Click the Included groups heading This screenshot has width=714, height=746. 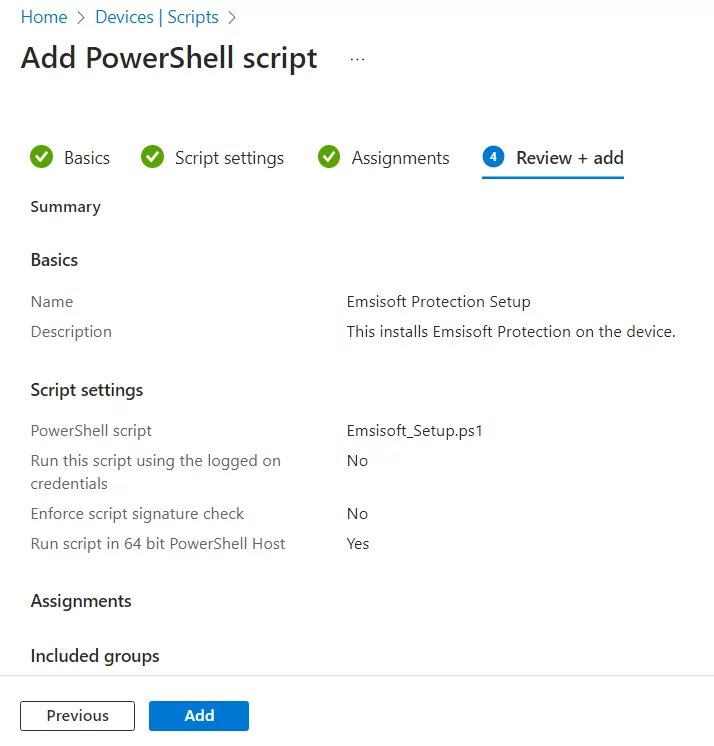tap(95, 656)
